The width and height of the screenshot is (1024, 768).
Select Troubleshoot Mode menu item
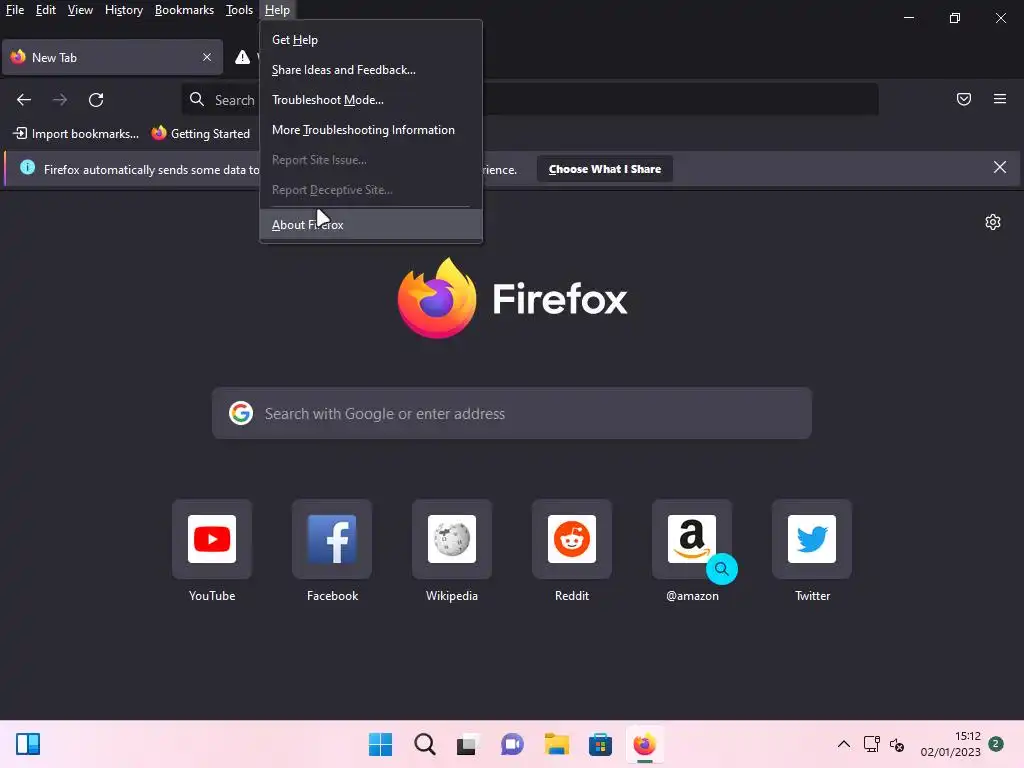[371, 100]
